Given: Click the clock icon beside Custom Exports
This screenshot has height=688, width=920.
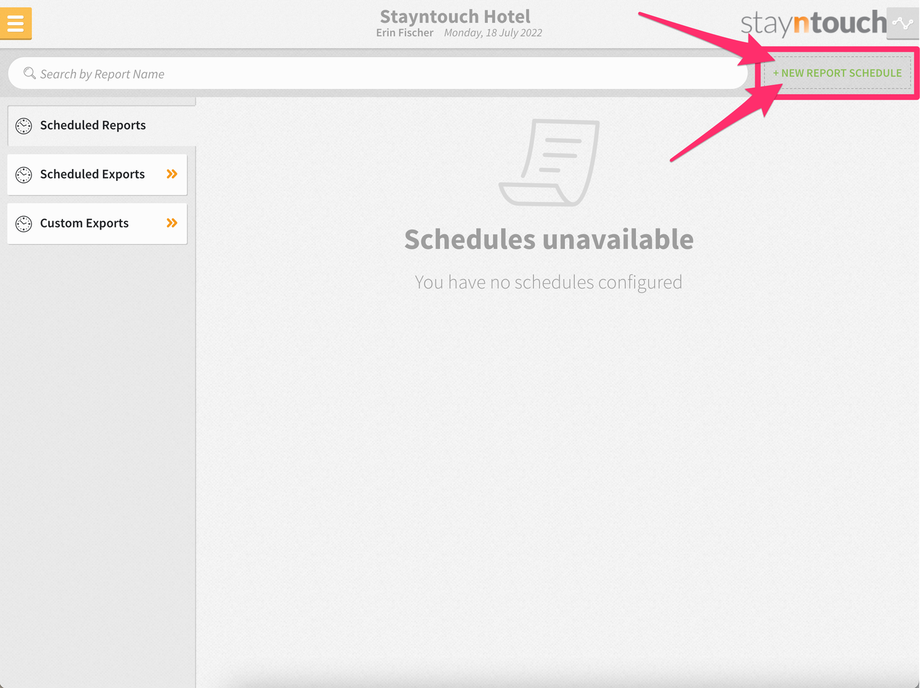Looking at the screenshot, I should pos(23,223).
